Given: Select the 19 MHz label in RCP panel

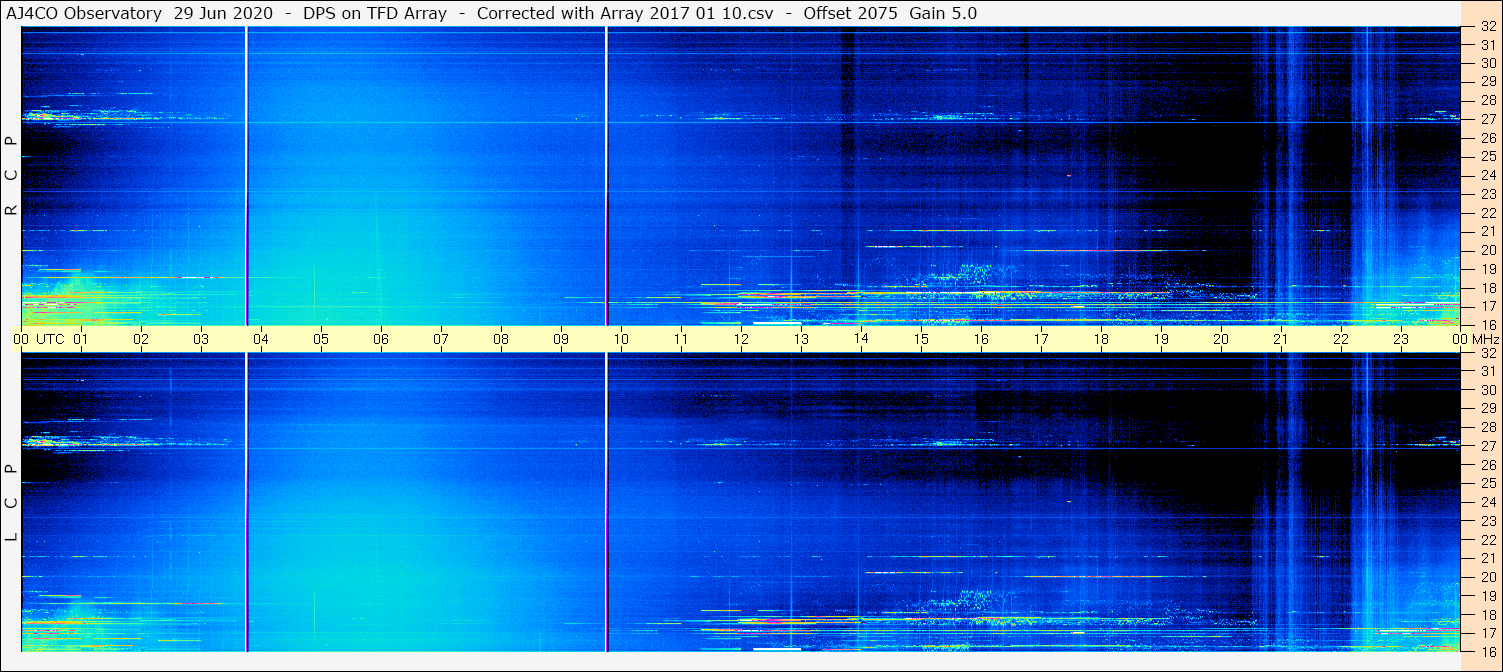Looking at the screenshot, I should (1487, 269).
